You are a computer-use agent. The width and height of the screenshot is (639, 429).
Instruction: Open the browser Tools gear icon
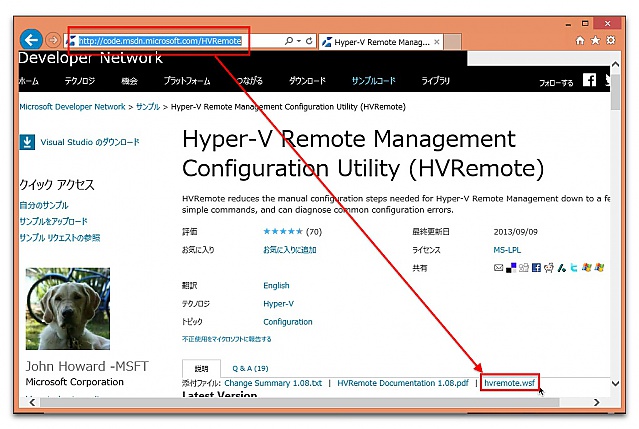[x=610, y=40]
